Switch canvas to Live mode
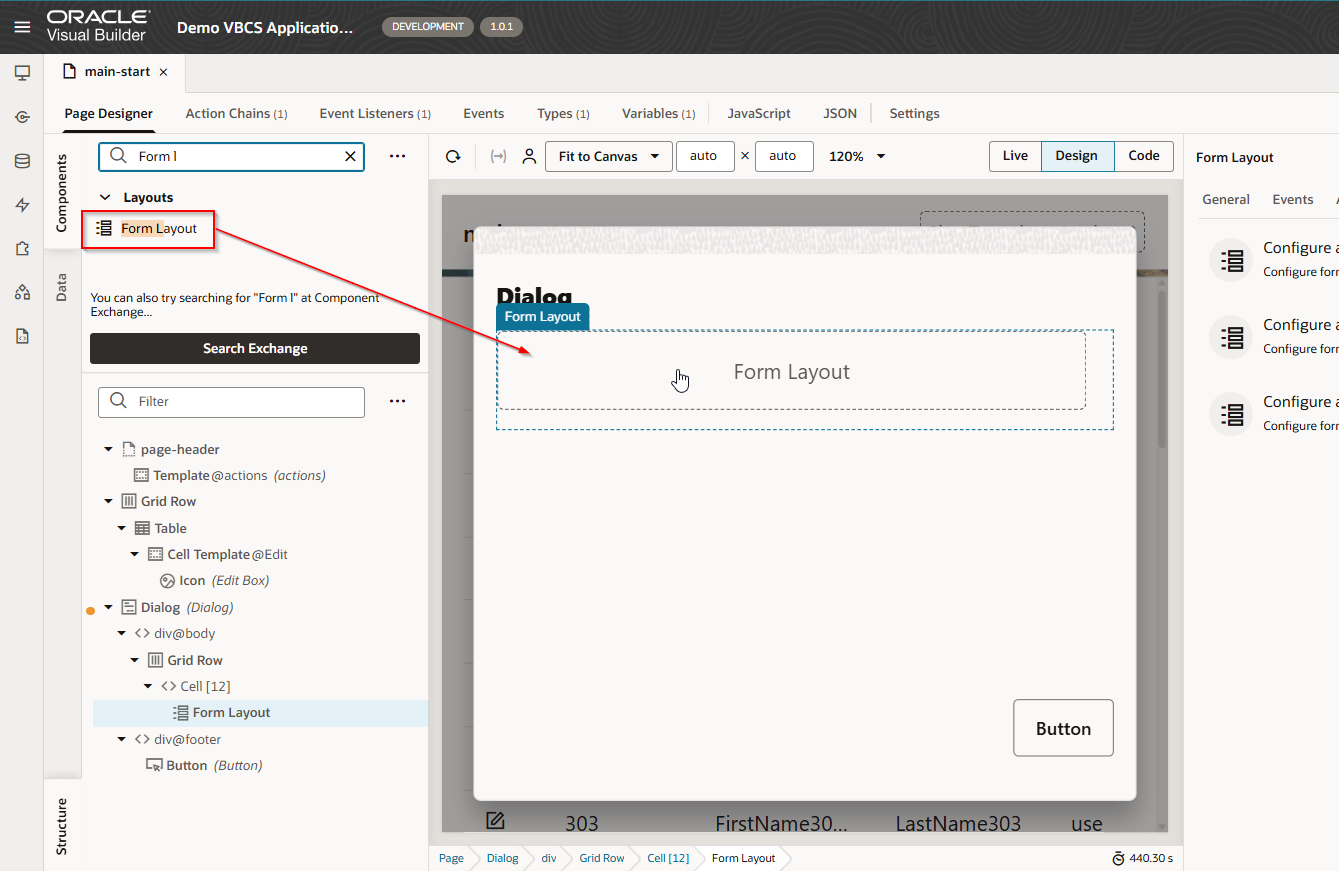This screenshot has width=1339, height=871. [x=1015, y=156]
